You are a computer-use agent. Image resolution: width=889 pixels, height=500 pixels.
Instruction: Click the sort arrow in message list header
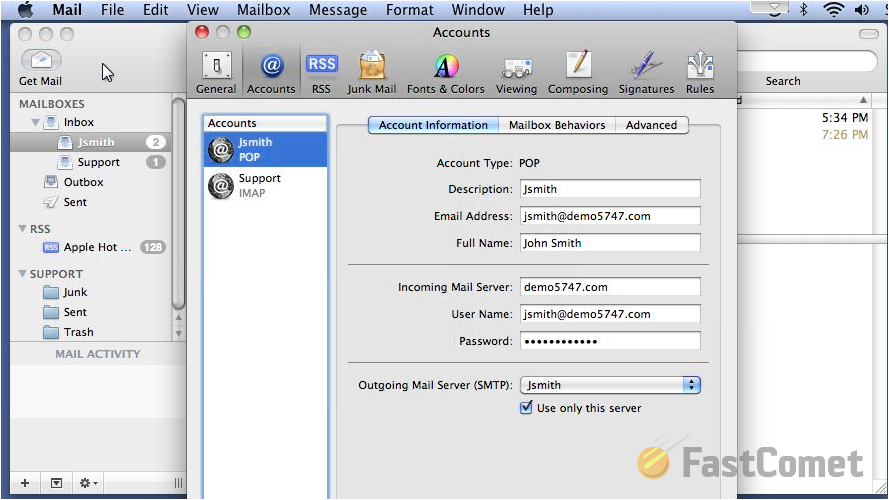863,100
